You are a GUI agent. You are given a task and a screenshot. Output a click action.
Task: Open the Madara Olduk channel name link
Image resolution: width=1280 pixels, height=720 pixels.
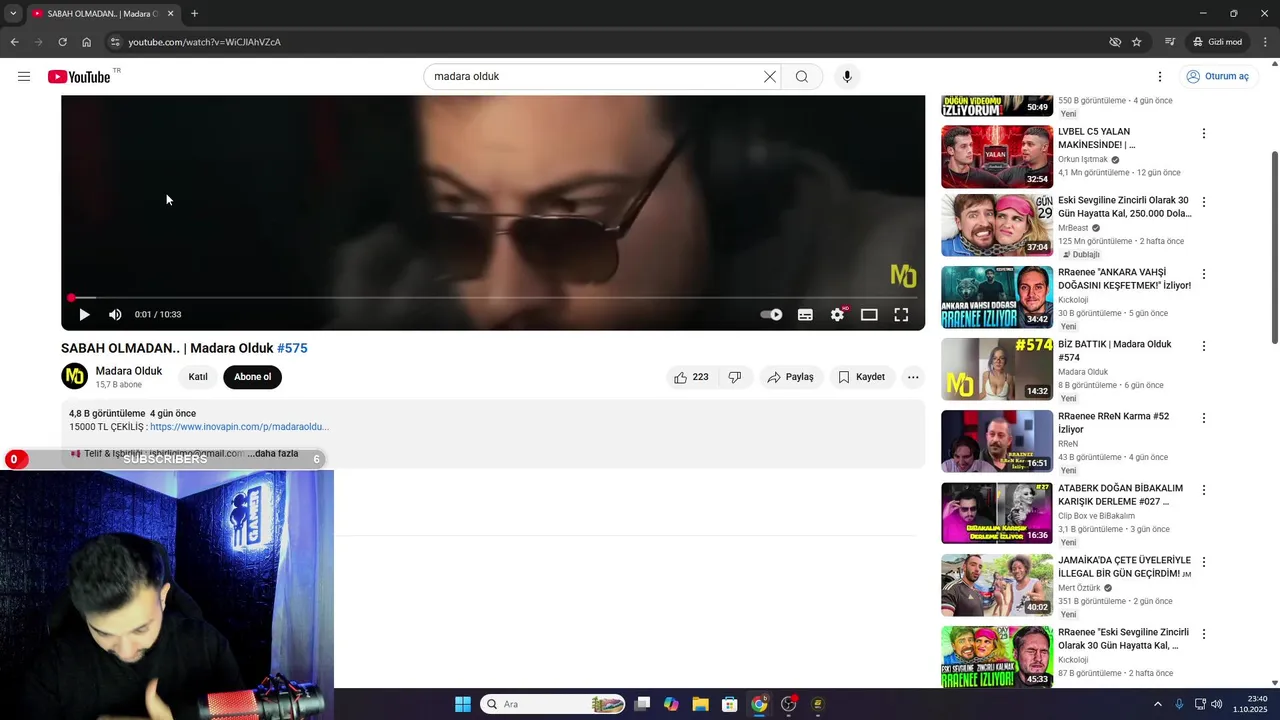129,371
